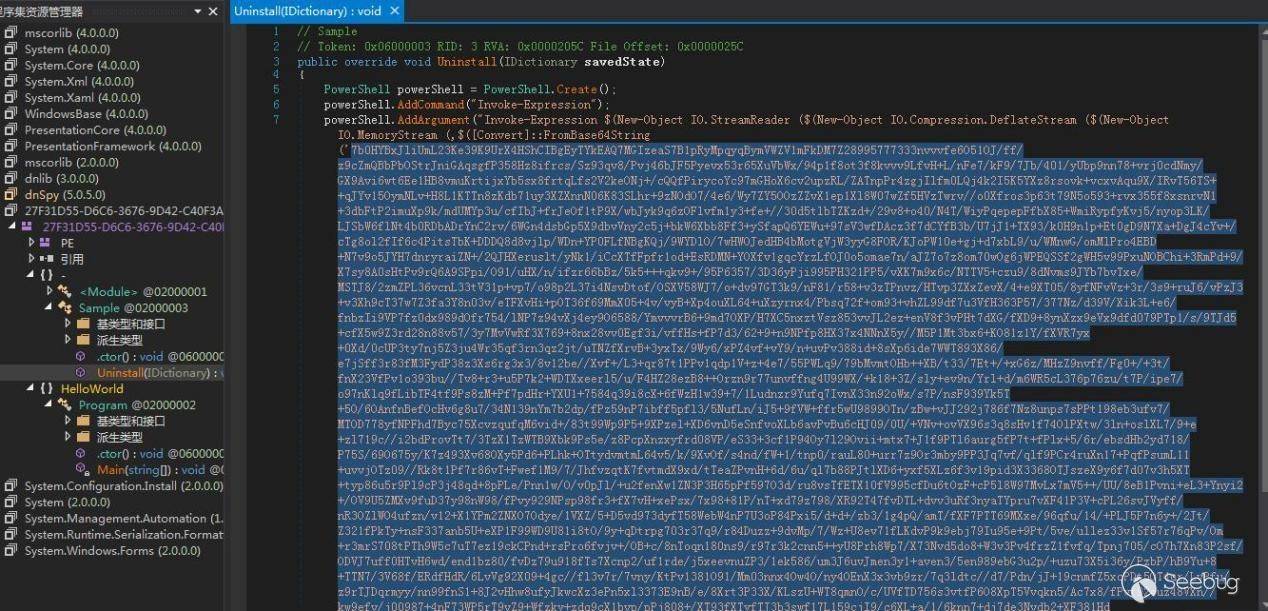Click the Token RID comment on line 2
The height and width of the screenshot is (611, 1268).
point(521,47)
